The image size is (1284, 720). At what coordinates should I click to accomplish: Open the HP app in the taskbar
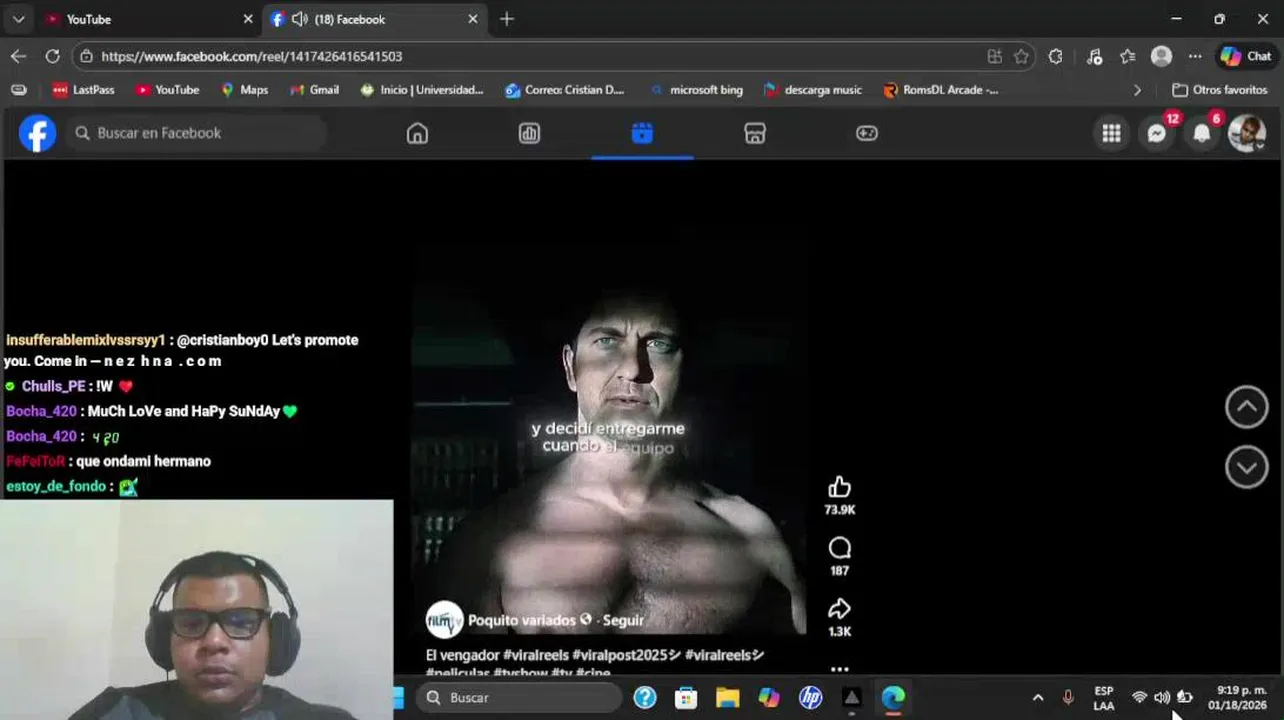pos(810,698)
